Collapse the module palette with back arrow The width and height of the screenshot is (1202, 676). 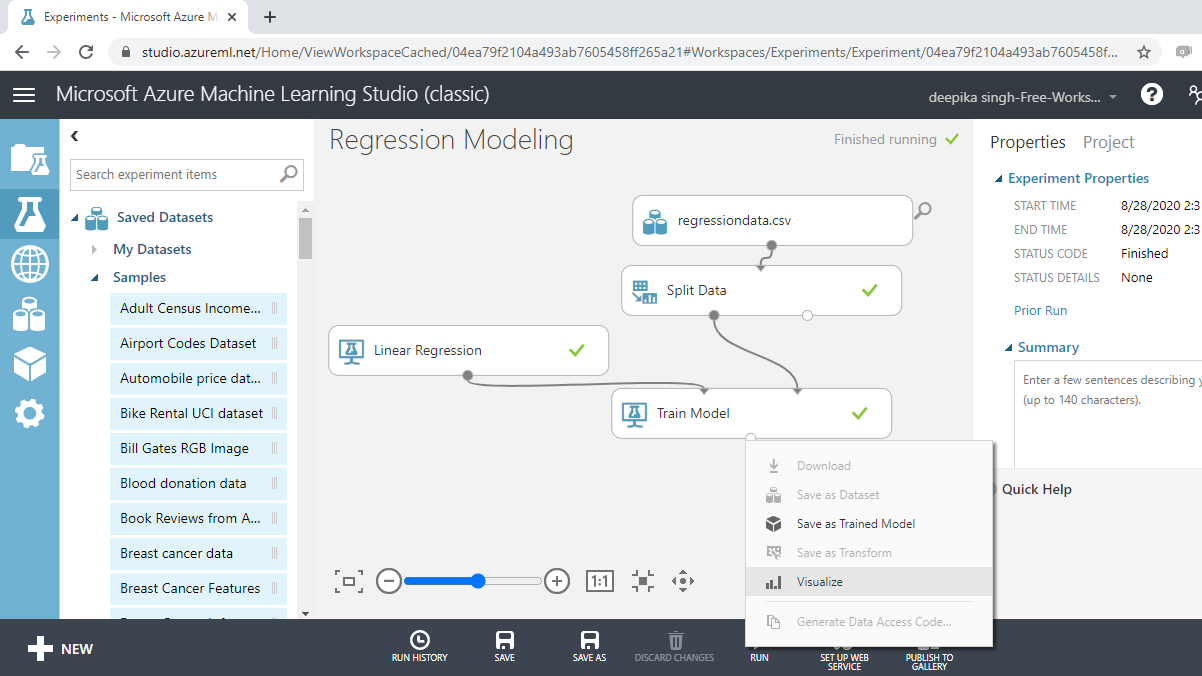75,136
